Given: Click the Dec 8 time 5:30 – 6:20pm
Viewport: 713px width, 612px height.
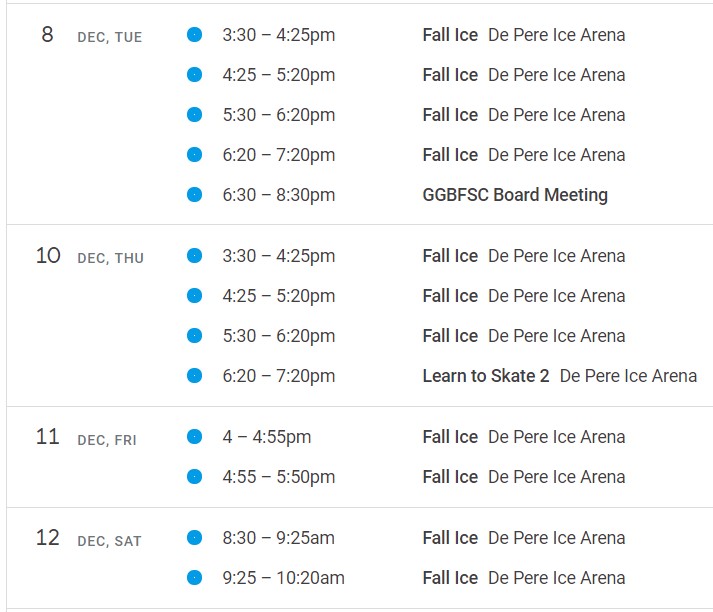Looking at the screenshot, I should (279, 115).
